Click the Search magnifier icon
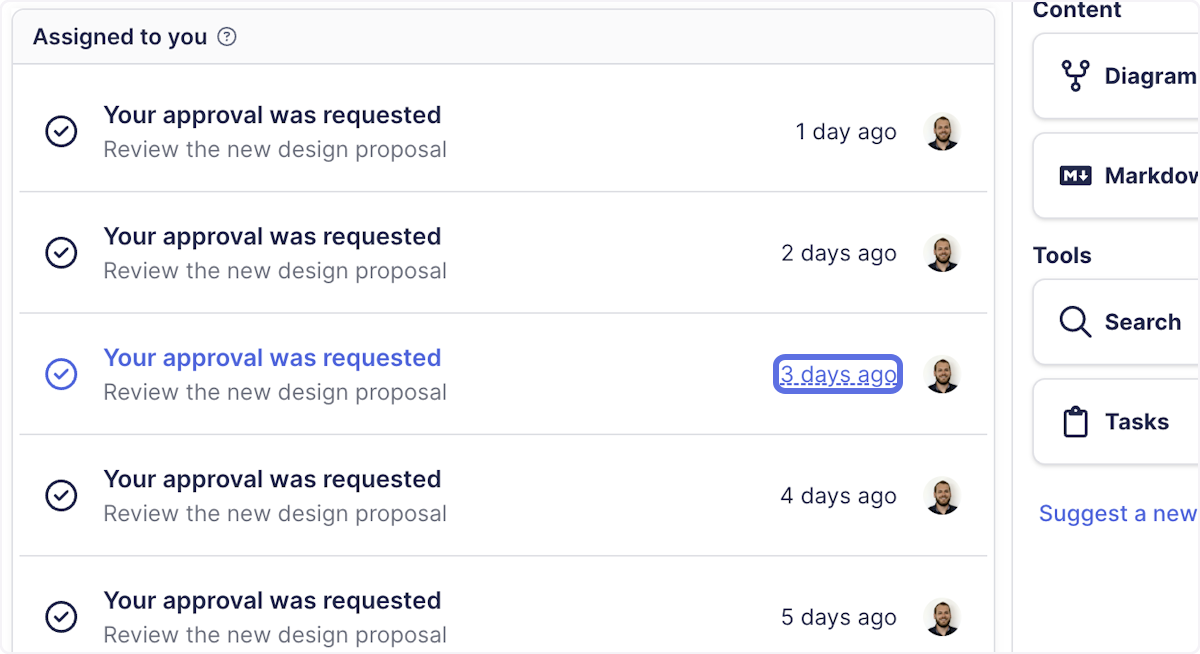The image size is (1200, 654). pyautogui.click(x=1075, y=322)
